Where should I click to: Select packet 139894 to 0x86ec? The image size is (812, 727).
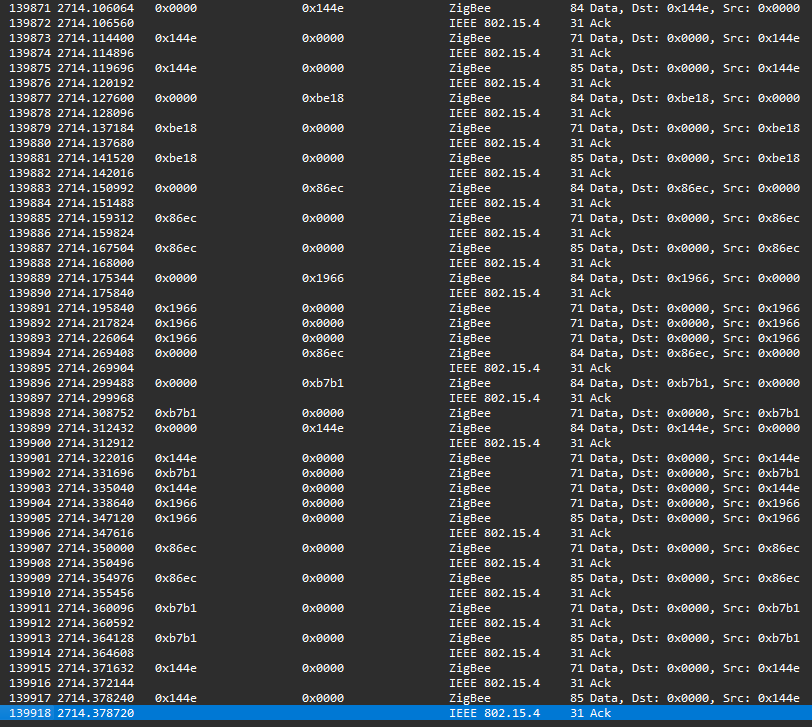click(406, 354)
